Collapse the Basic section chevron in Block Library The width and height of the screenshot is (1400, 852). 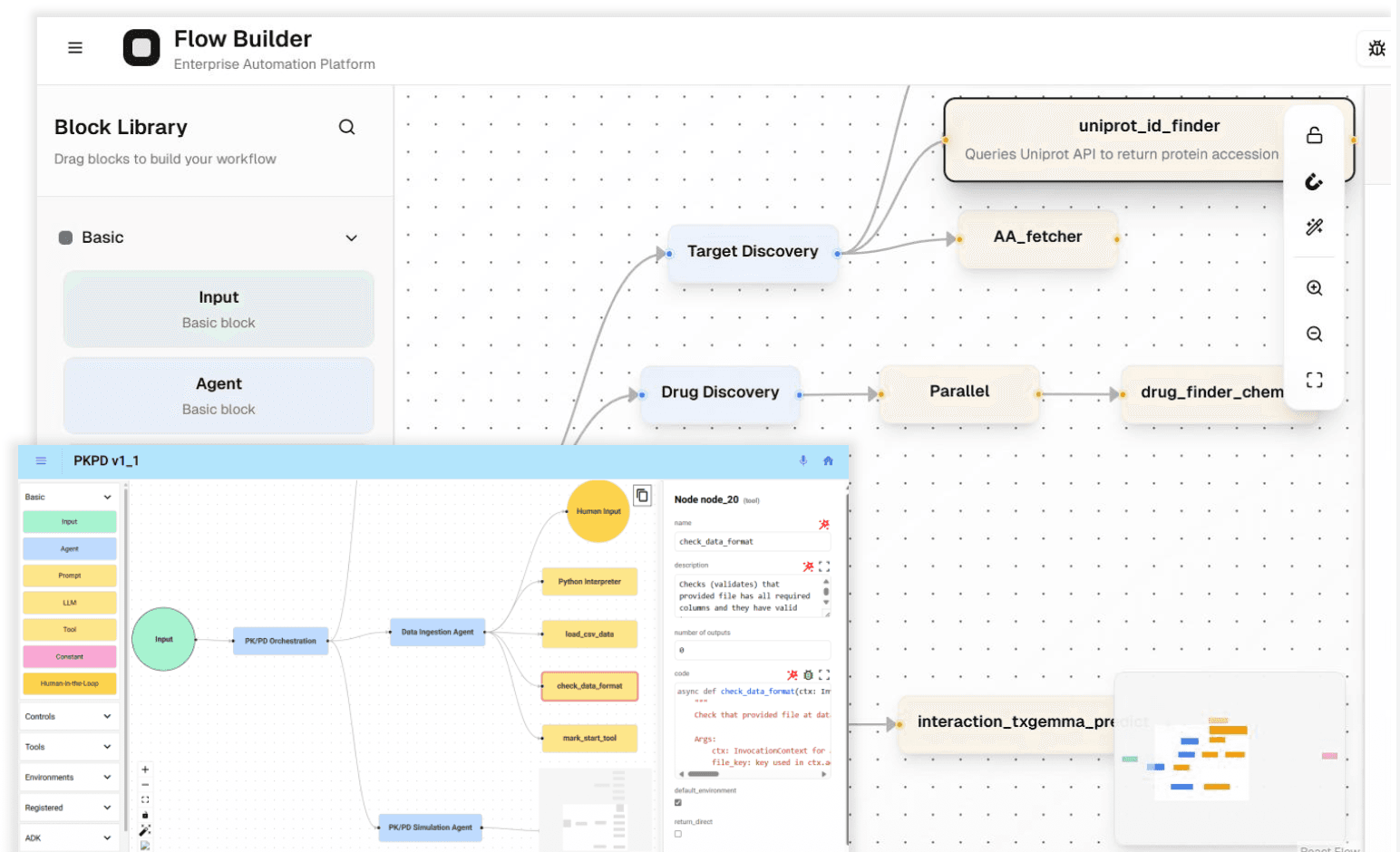[351, 238]
